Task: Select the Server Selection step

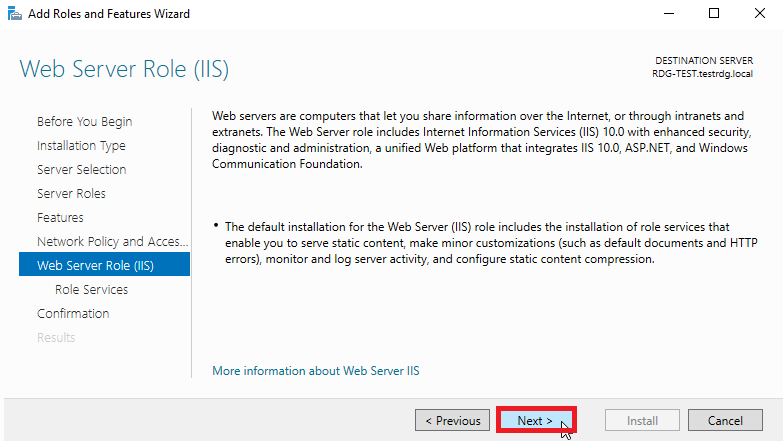Action: (81, 169)
